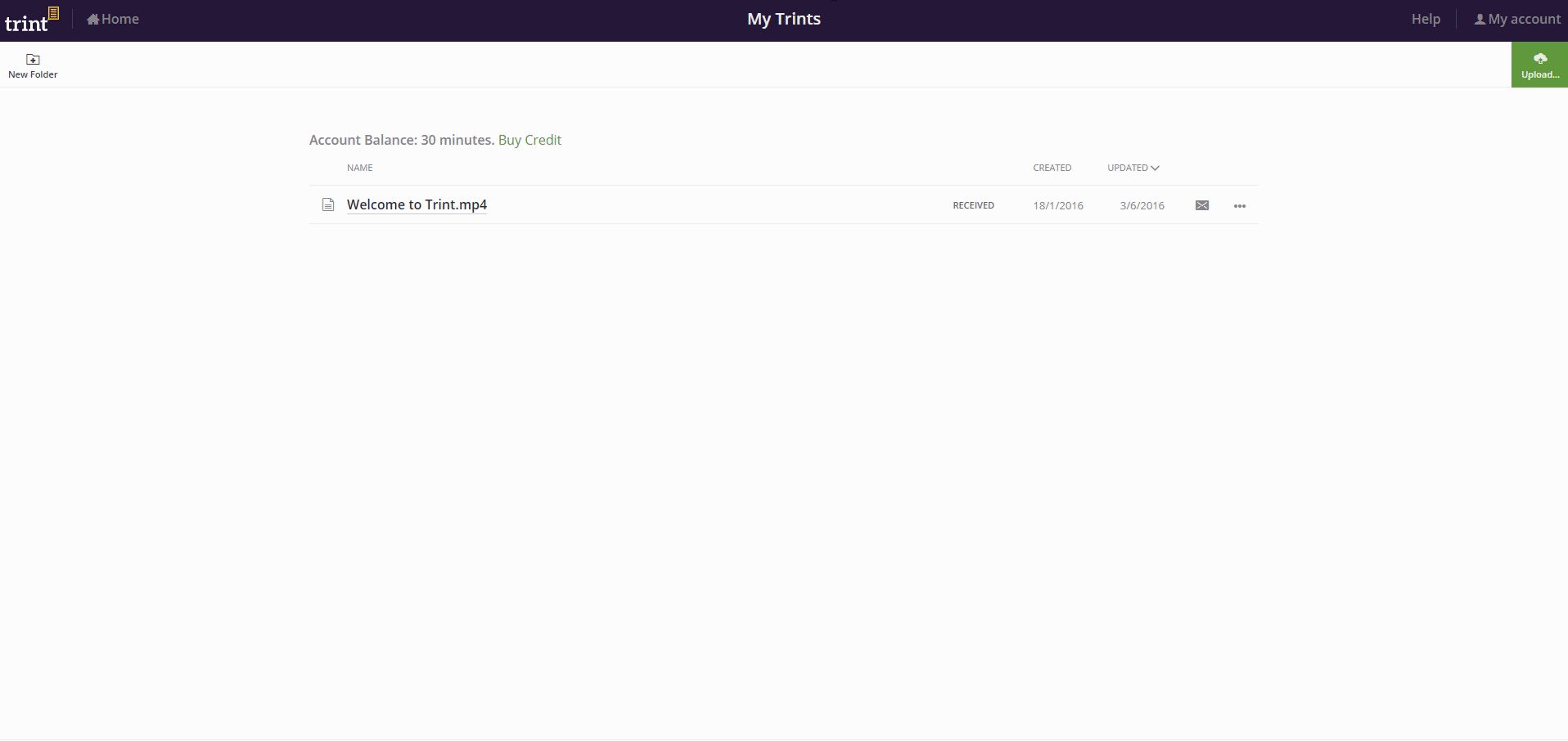Click the RECEIVED status label
This screenshot has width=1568, height=741.
tap(973, 205)
